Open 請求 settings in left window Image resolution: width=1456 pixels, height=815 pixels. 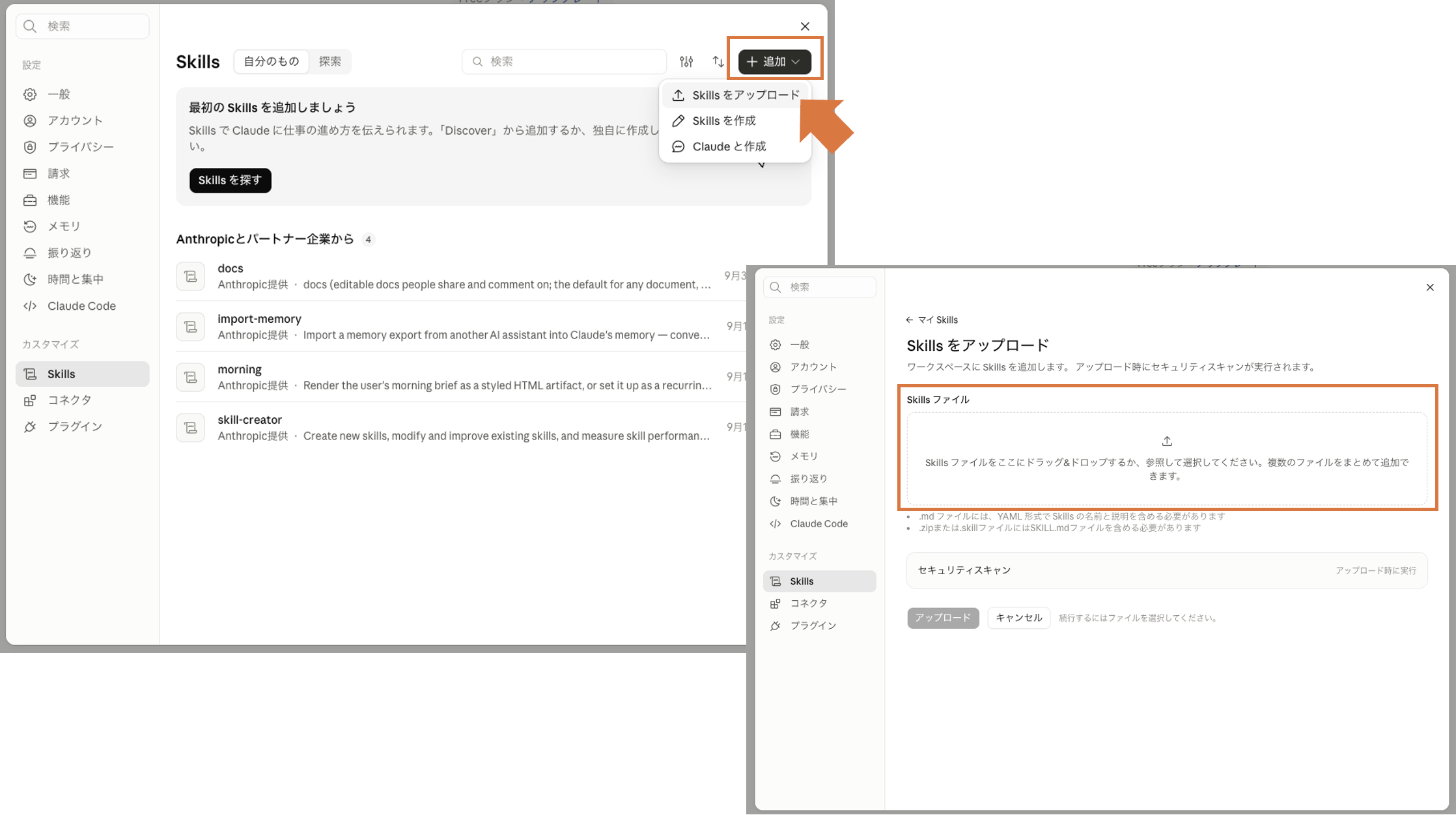(x=83, y=174)
